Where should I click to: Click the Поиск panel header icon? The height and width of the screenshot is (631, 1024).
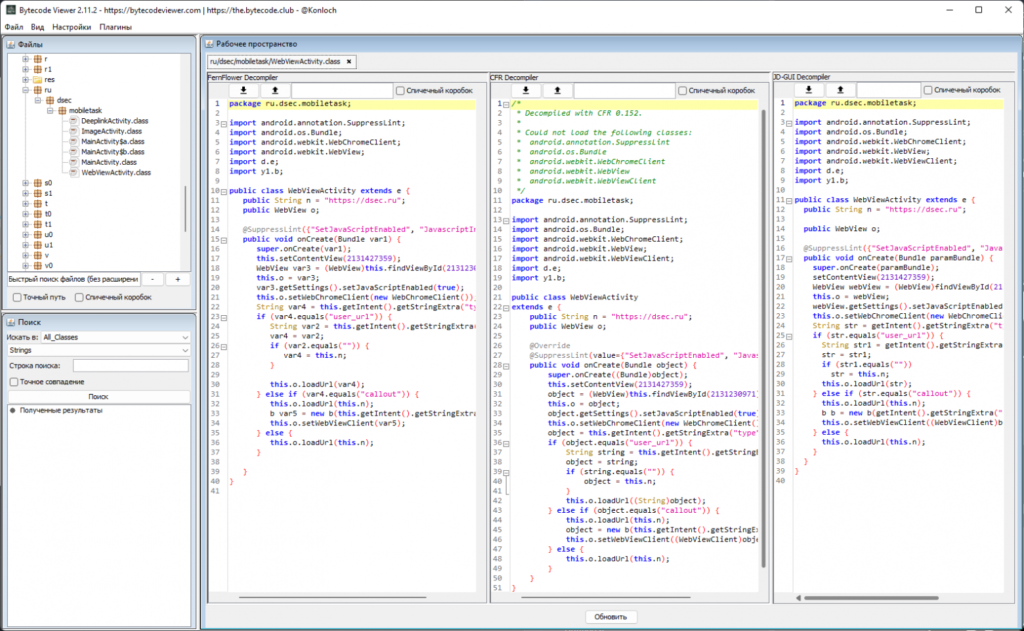tap(10, 322)
